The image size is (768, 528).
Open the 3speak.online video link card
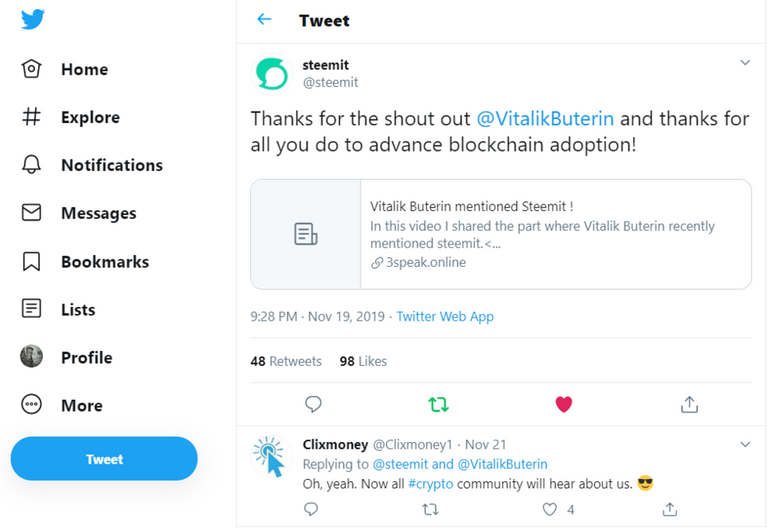click(500, 234)
